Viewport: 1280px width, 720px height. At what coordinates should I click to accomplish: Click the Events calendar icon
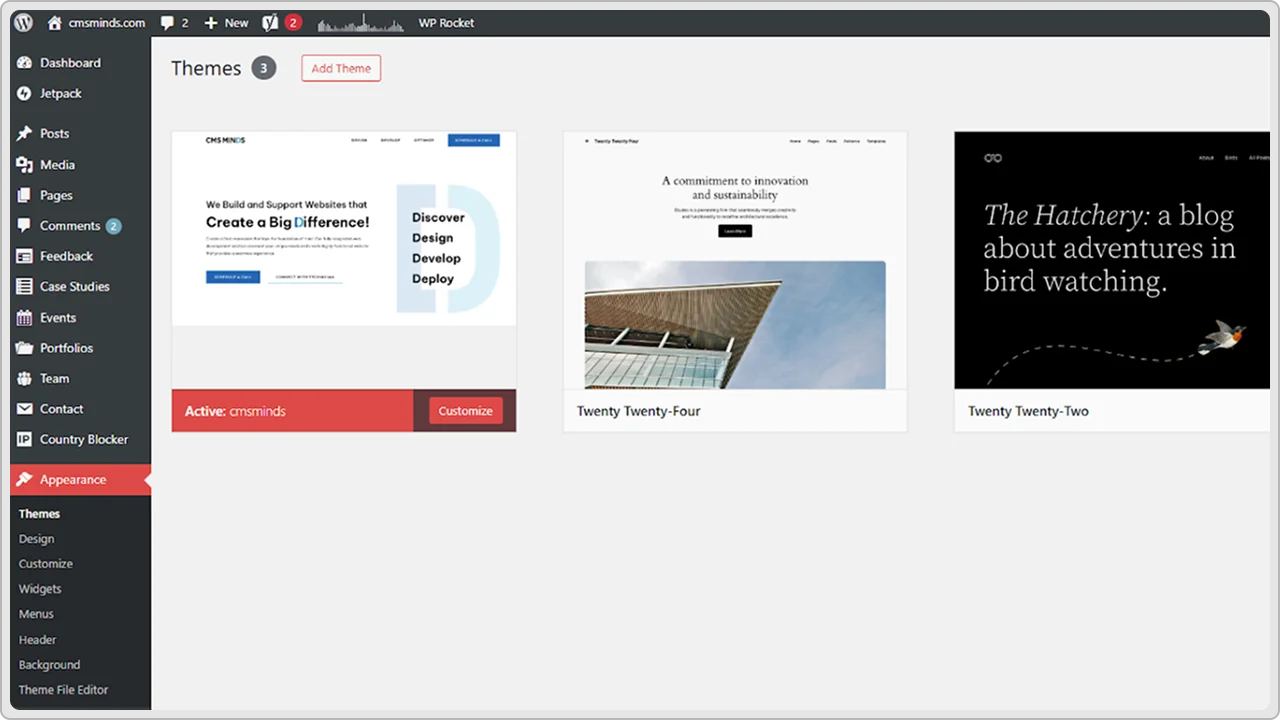pyautogui.click(x=25, y=318)
